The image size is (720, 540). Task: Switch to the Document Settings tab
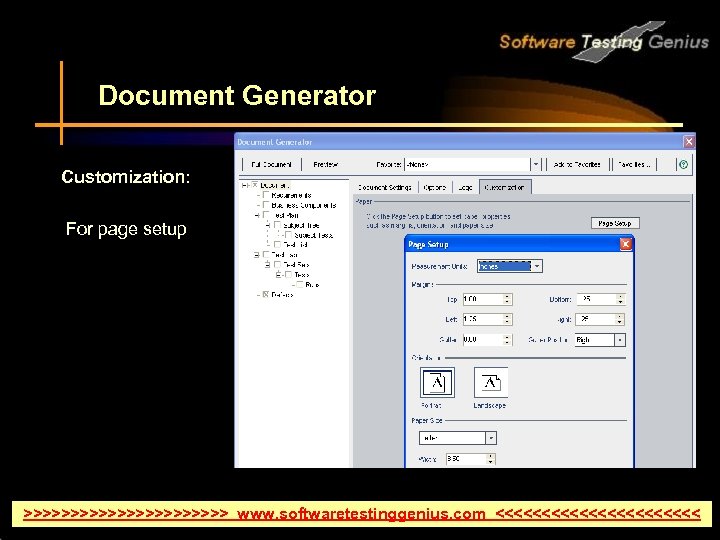click(x=385, y=187)
